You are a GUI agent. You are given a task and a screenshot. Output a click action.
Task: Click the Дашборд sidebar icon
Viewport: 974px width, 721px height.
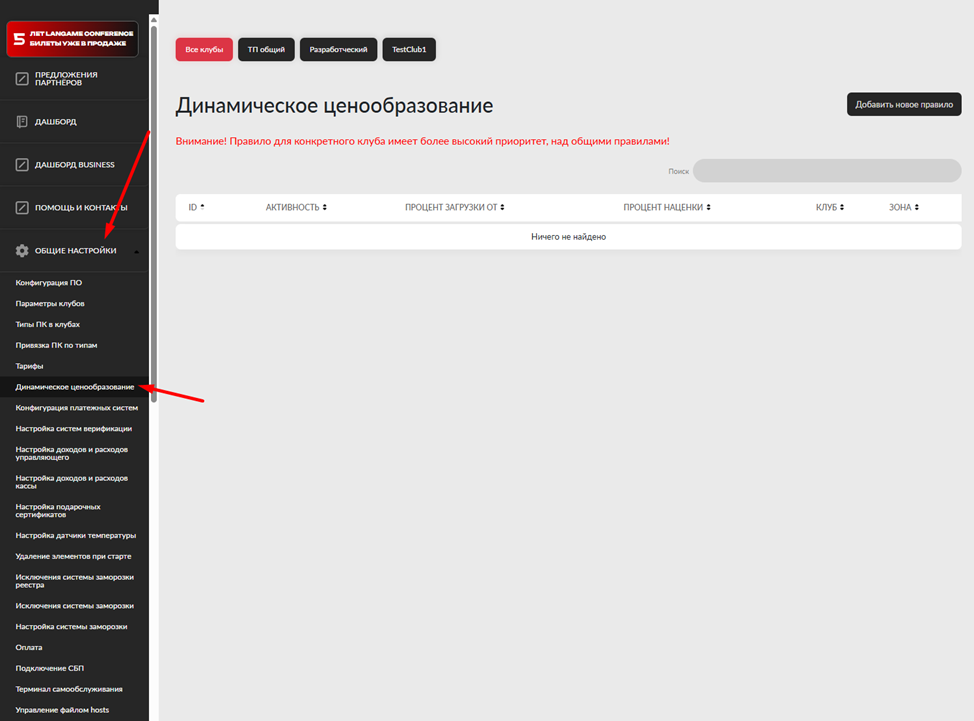tap(22, 122)
